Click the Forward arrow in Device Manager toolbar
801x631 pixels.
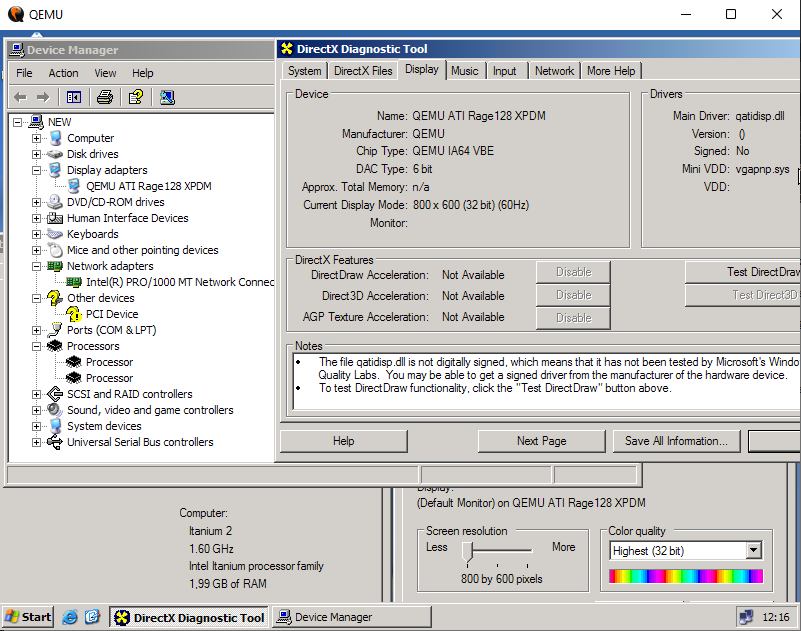[x=43, y=97]
